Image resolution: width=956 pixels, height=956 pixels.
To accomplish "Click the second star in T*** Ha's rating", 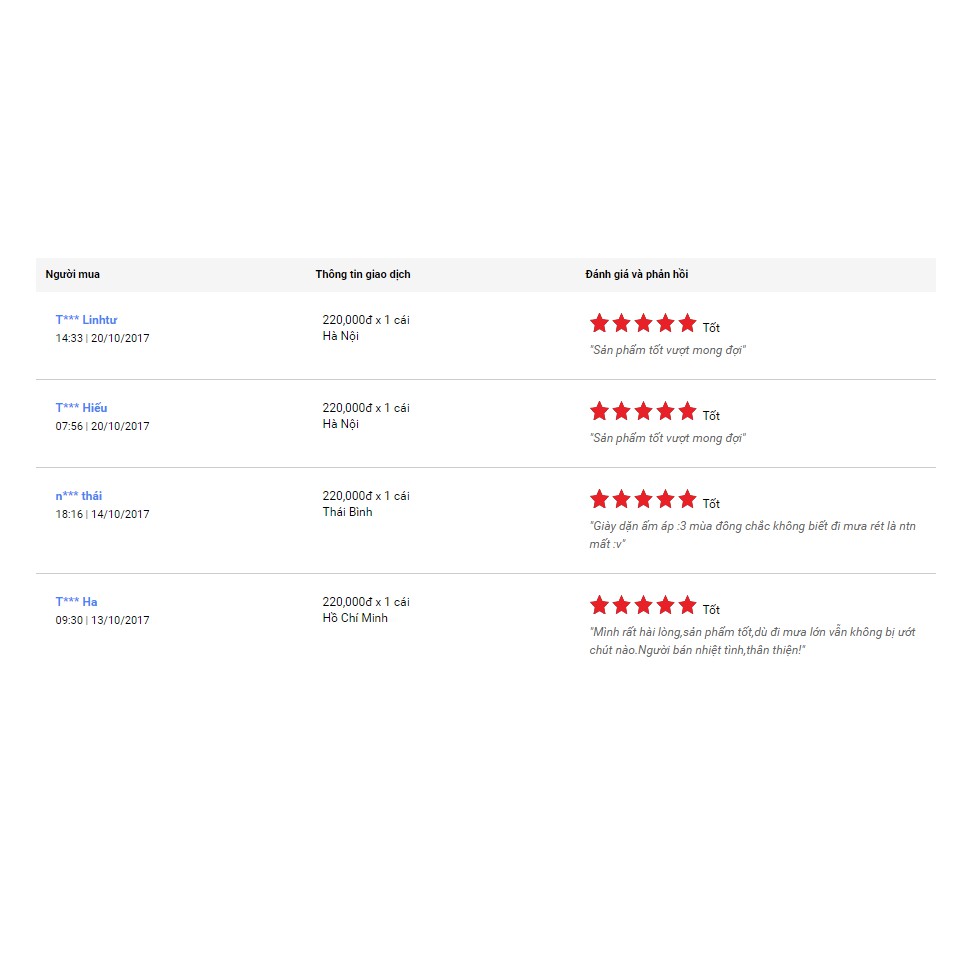I will [621, 605].
